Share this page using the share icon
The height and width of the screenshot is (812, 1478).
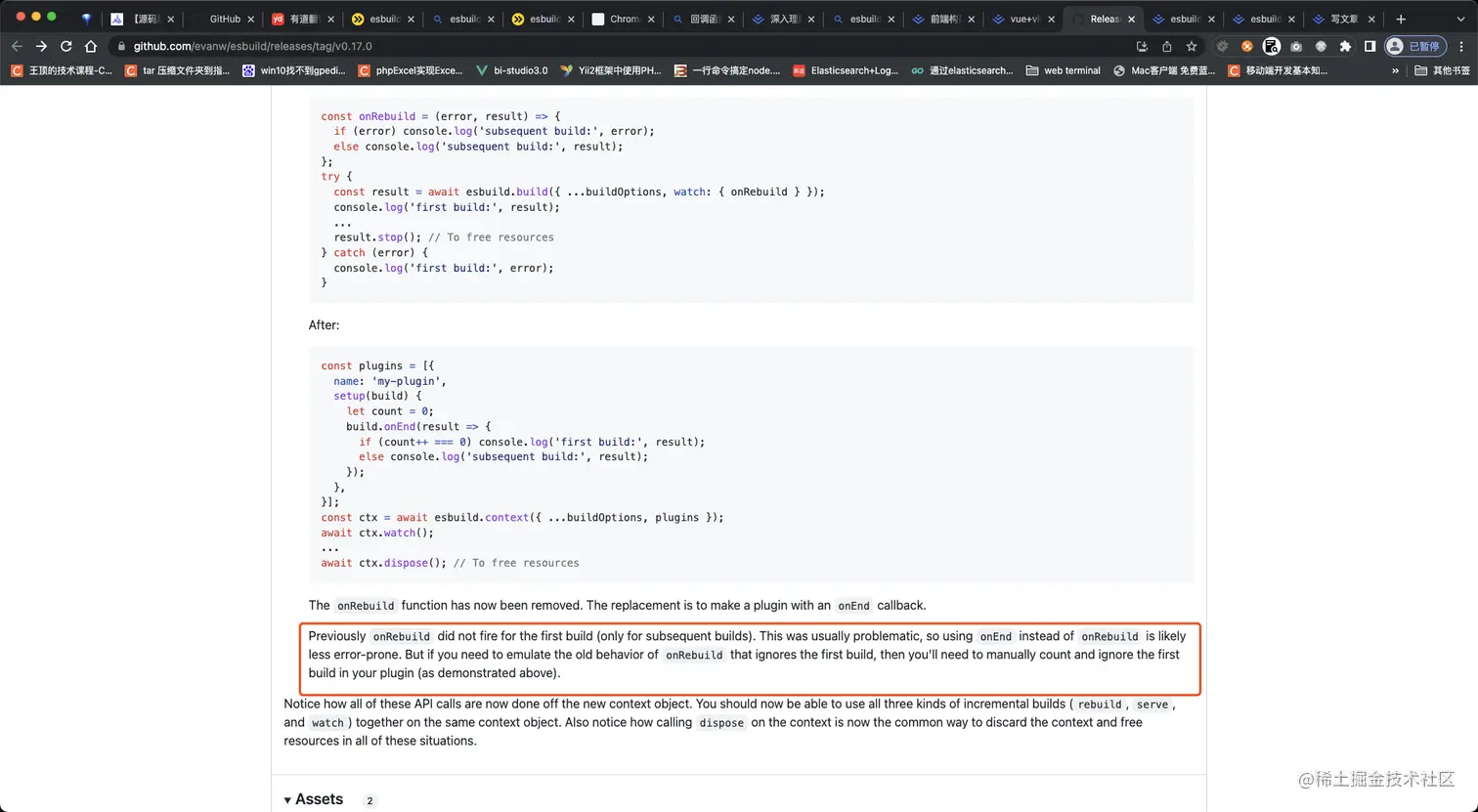coord(1166,46)
